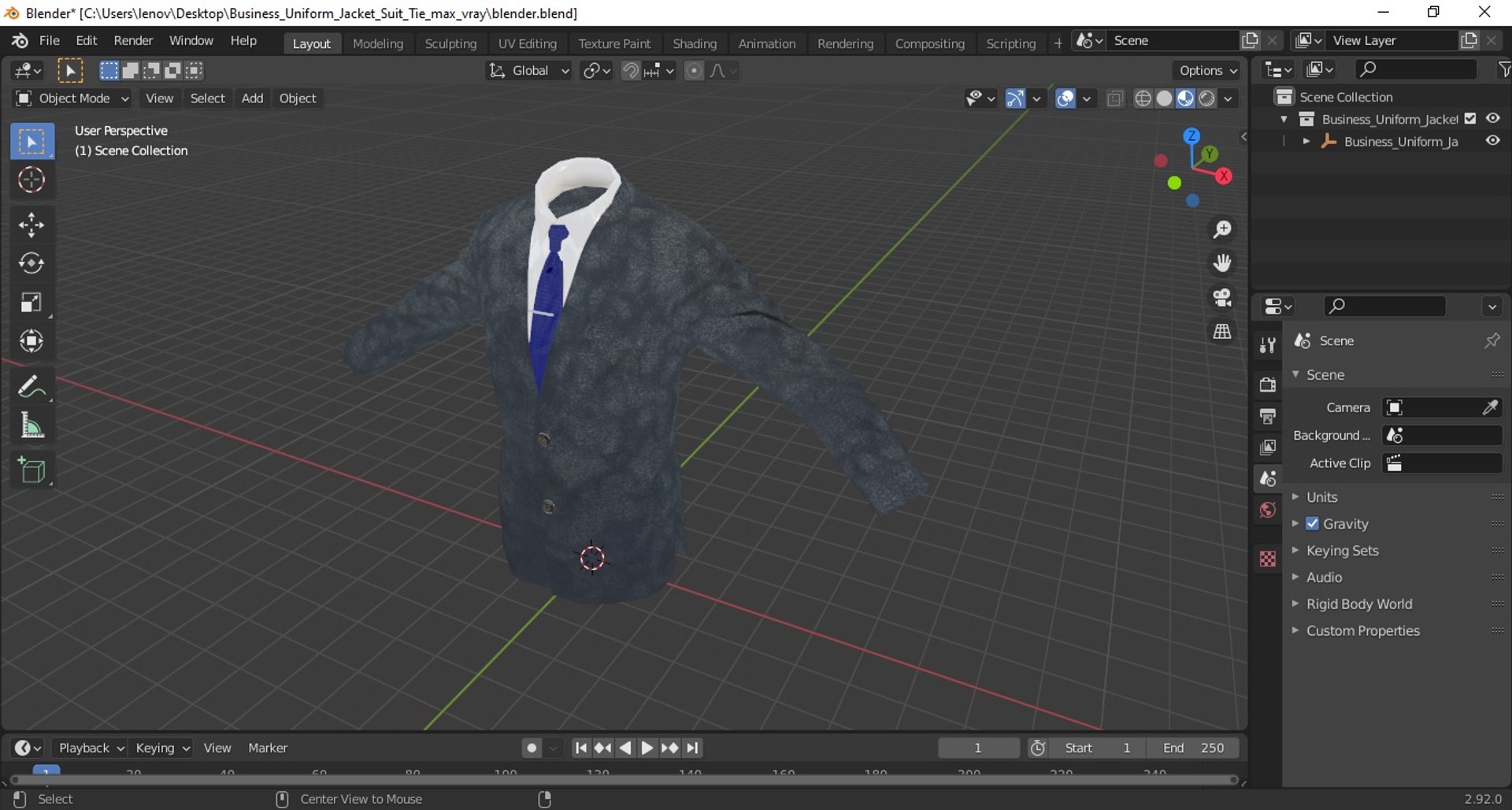Select the Add Cube tool
Image resolution: width=1512 pixels, height=810 pixels.
tap(32, 470)
